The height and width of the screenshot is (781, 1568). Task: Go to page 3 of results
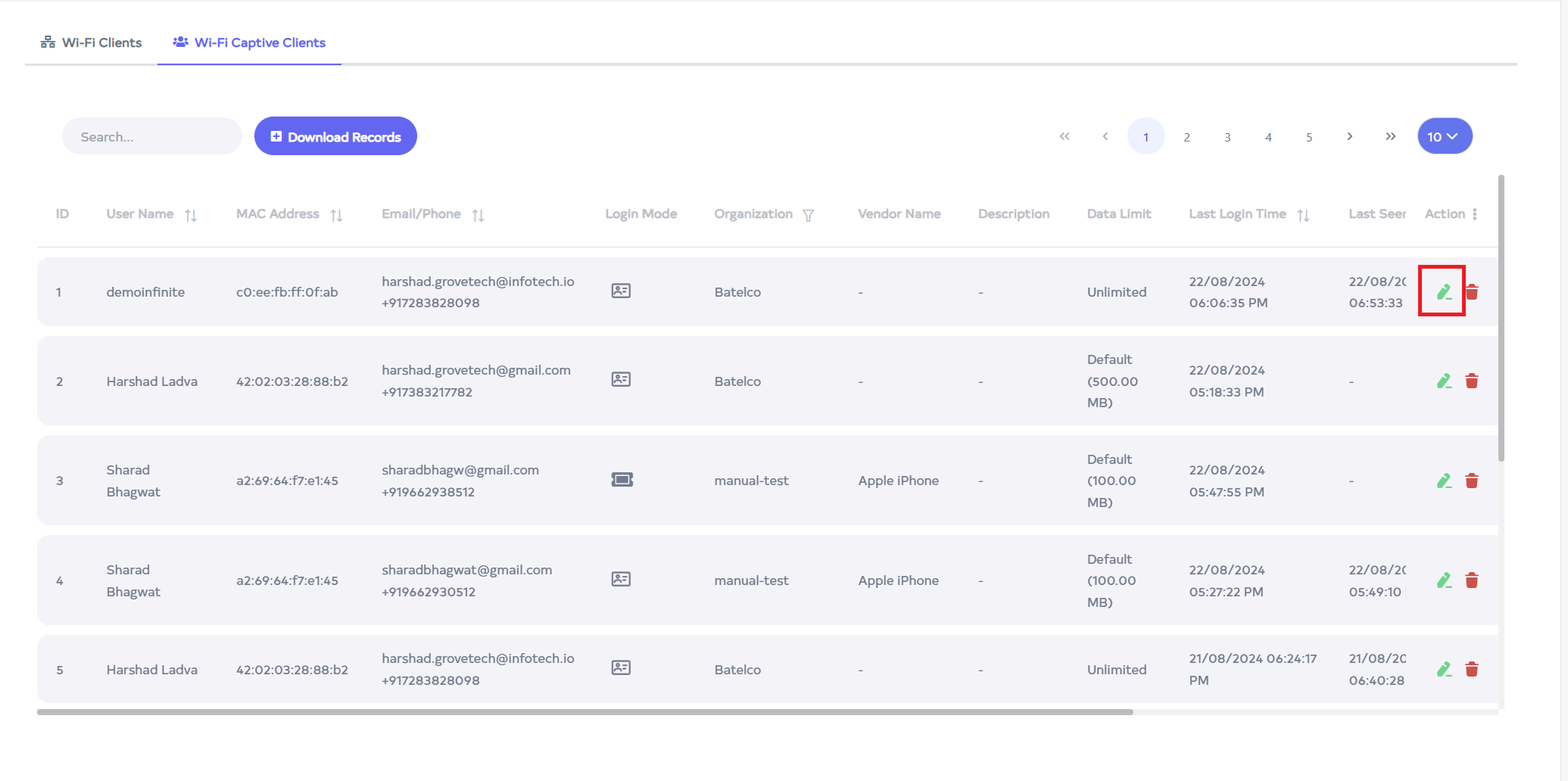pyautogui.click(x=1227, y=137)
